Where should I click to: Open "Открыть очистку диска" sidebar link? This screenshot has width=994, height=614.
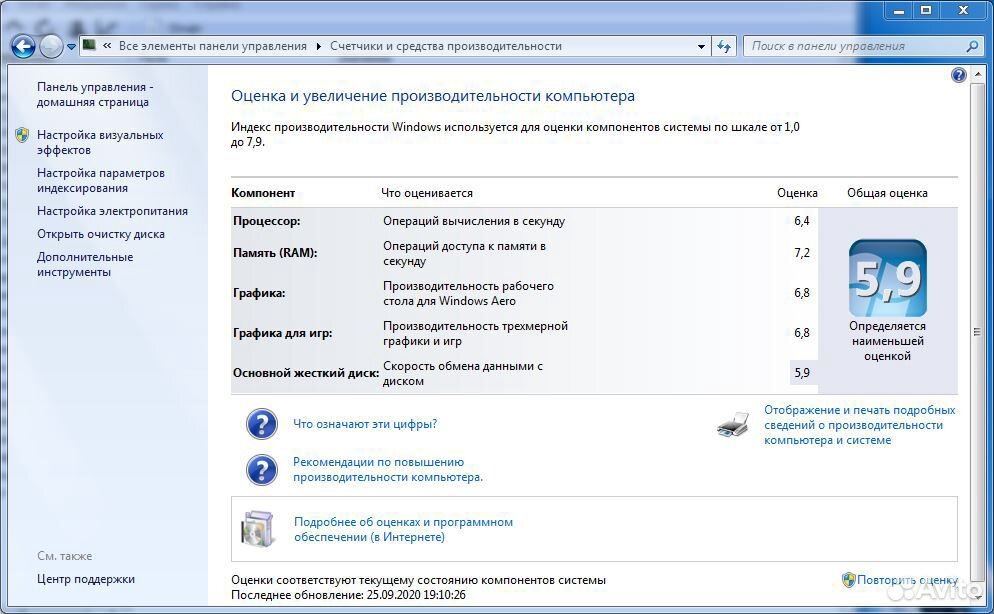click(101, 234)
